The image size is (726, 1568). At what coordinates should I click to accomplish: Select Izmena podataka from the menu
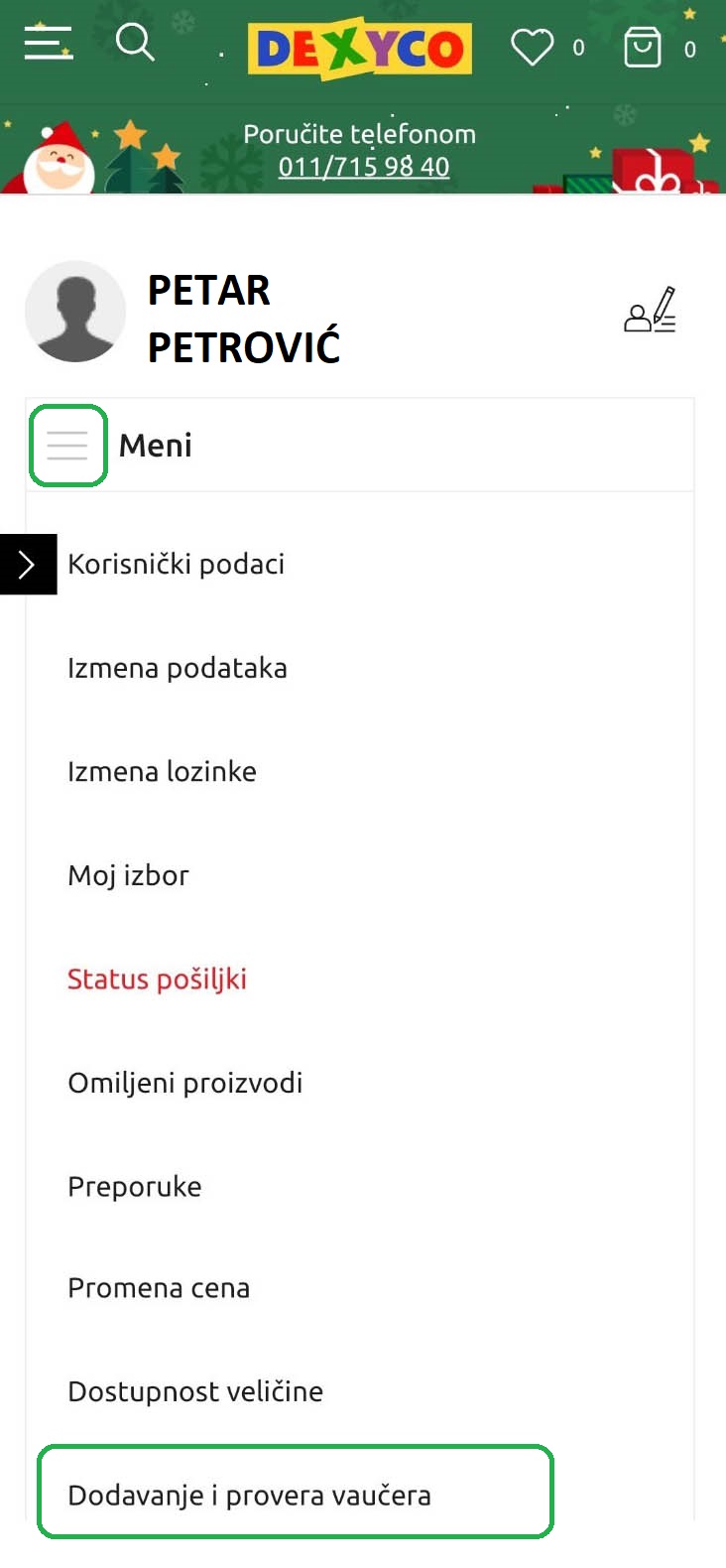coord(178,668)
